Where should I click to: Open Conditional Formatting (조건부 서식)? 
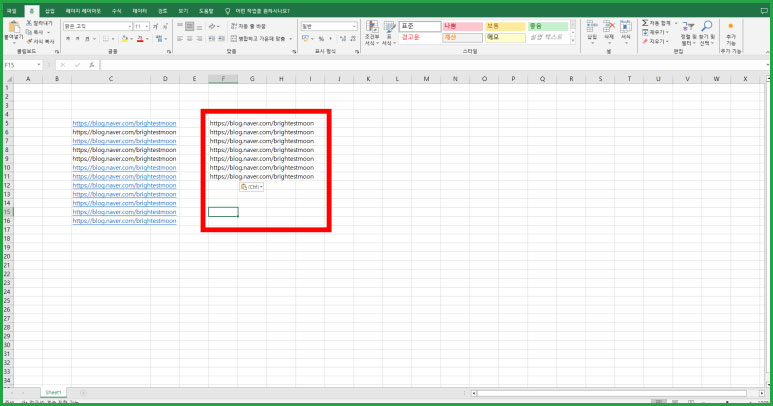tap(372, 34)
